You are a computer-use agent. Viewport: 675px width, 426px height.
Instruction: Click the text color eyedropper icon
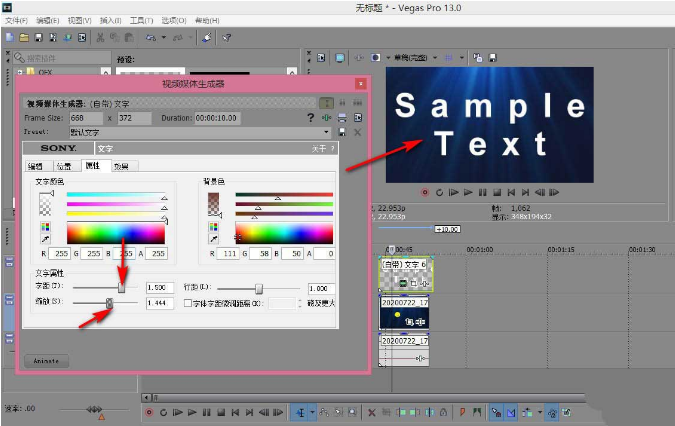tap(45, 240)
